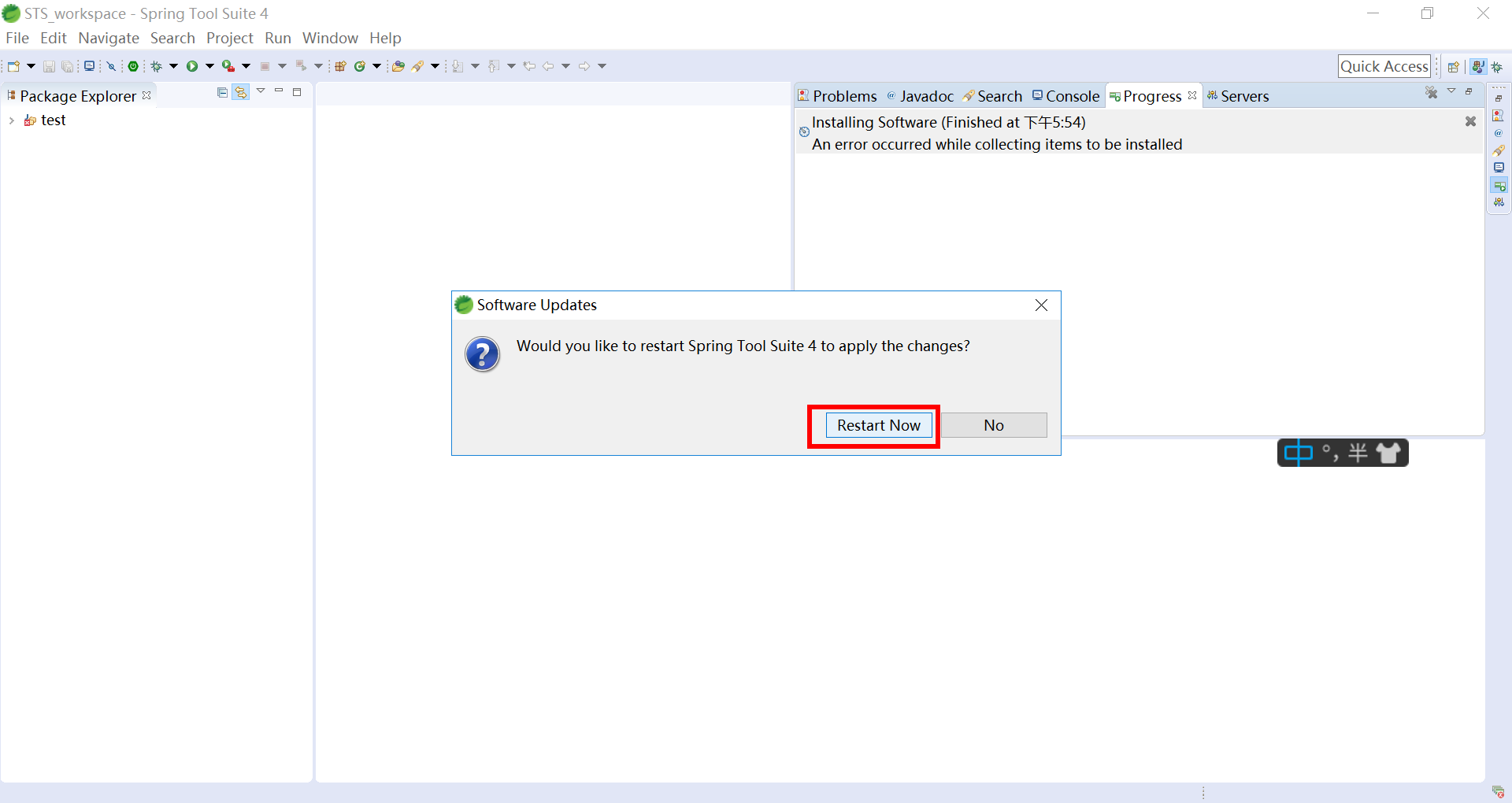Open the New Java Class dropdown arrow
The image size is (1512, 803).
pos(376,66)
